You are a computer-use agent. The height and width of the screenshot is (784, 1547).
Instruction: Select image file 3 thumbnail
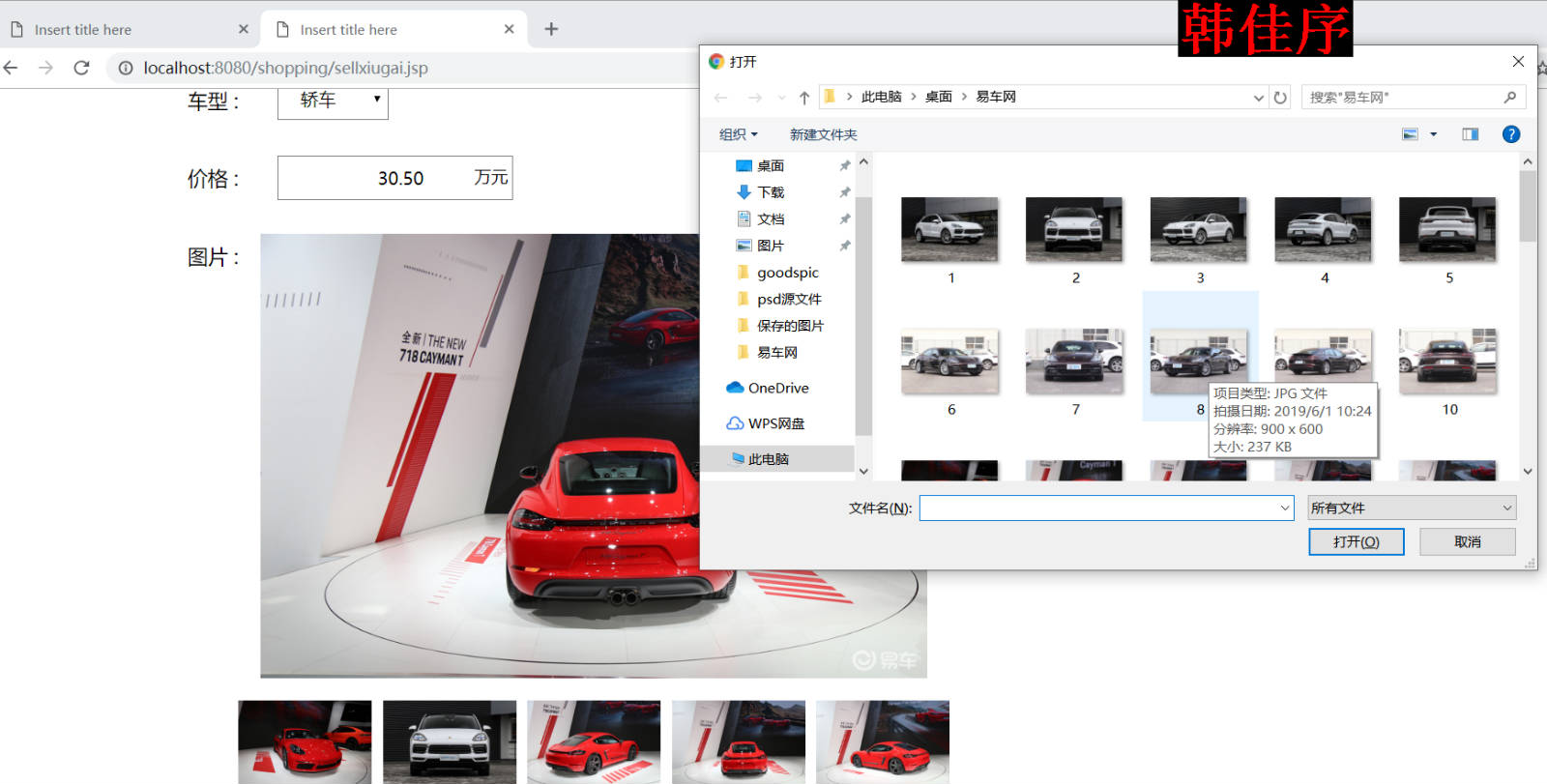(1199, 229)
